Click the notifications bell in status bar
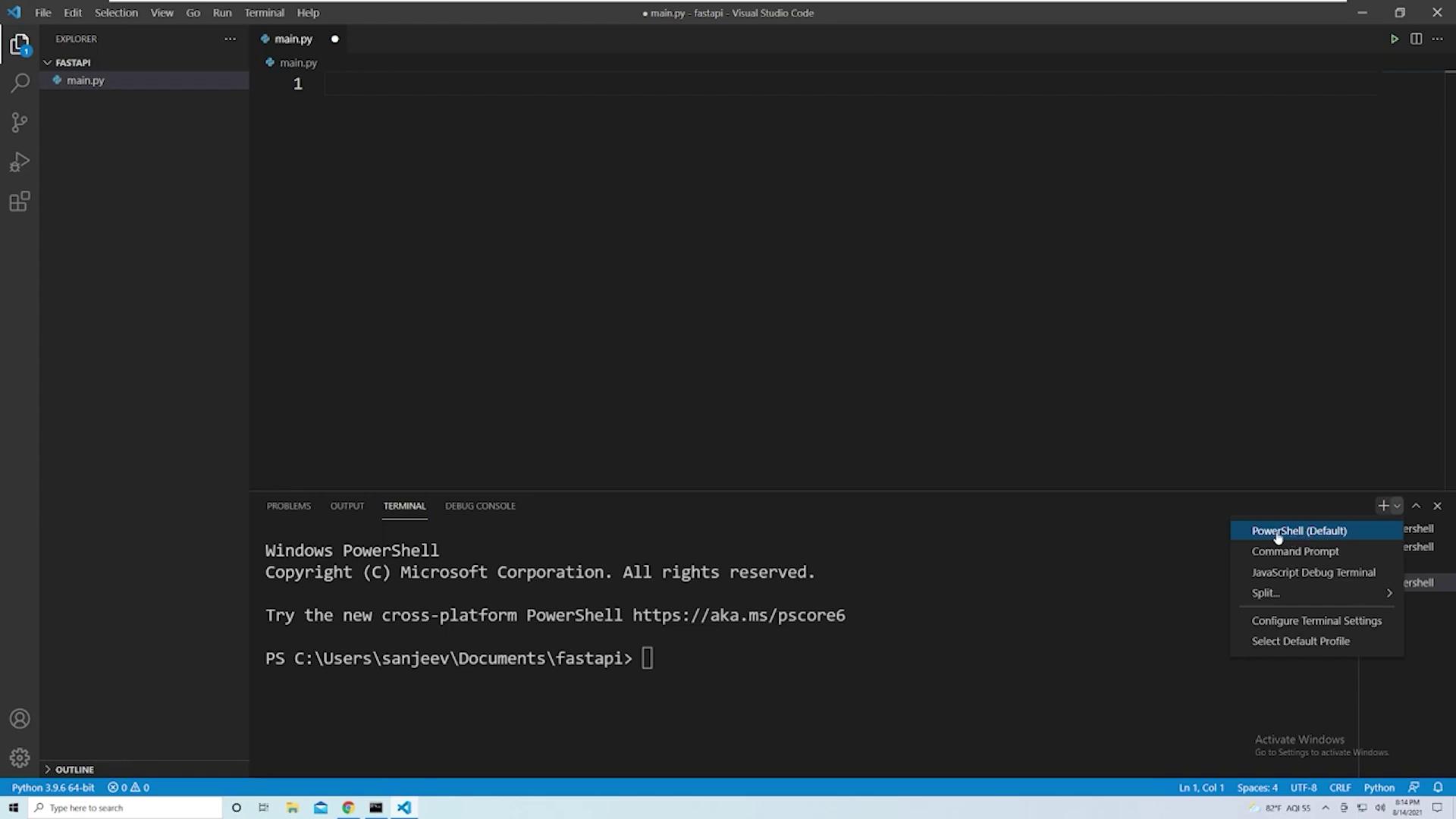 (1438, 787)
